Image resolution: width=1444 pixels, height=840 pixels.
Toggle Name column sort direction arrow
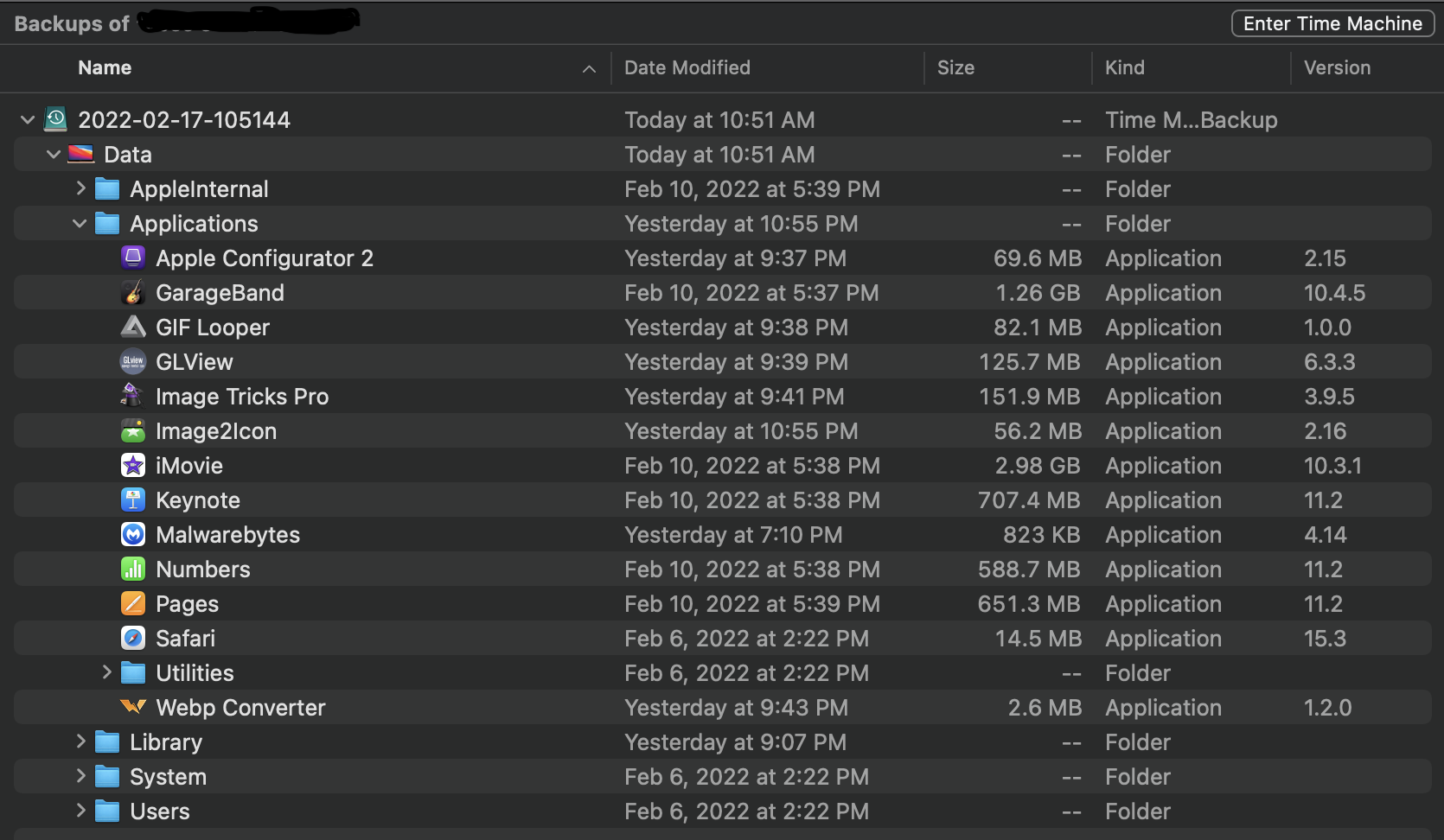589,69
